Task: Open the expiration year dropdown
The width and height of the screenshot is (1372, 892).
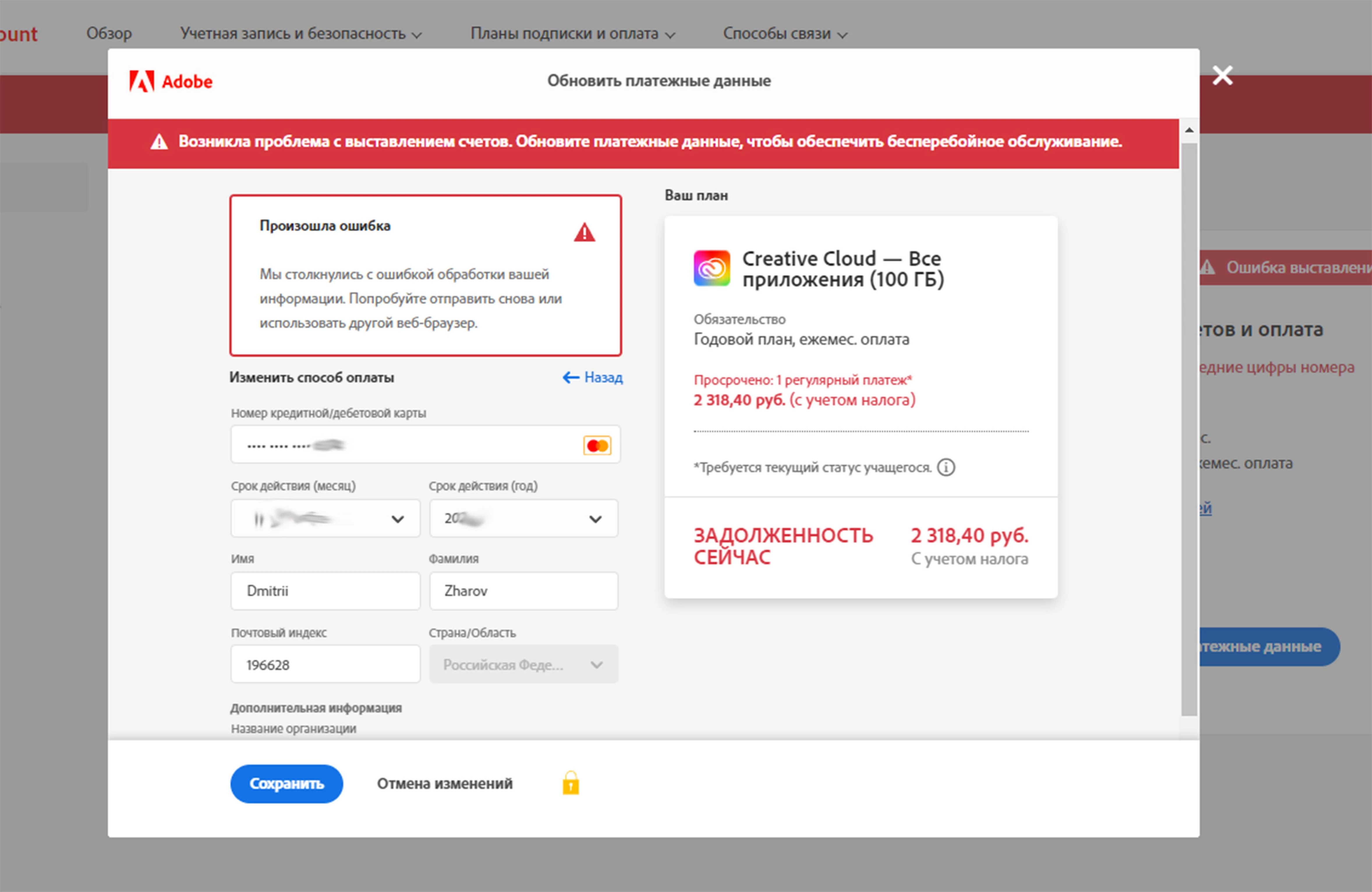Action: [523, 518]
